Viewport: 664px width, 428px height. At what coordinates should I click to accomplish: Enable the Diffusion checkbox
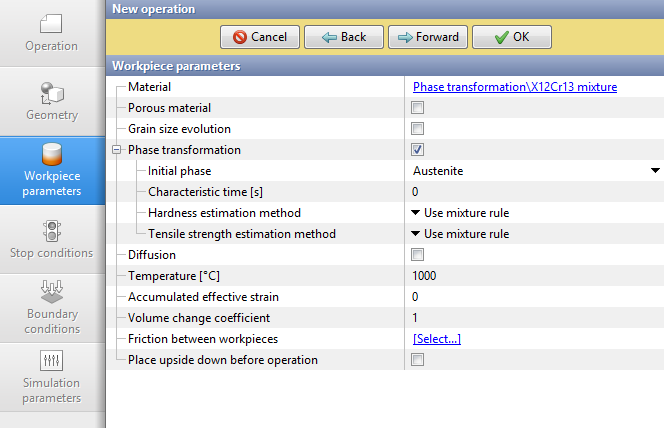417,255
